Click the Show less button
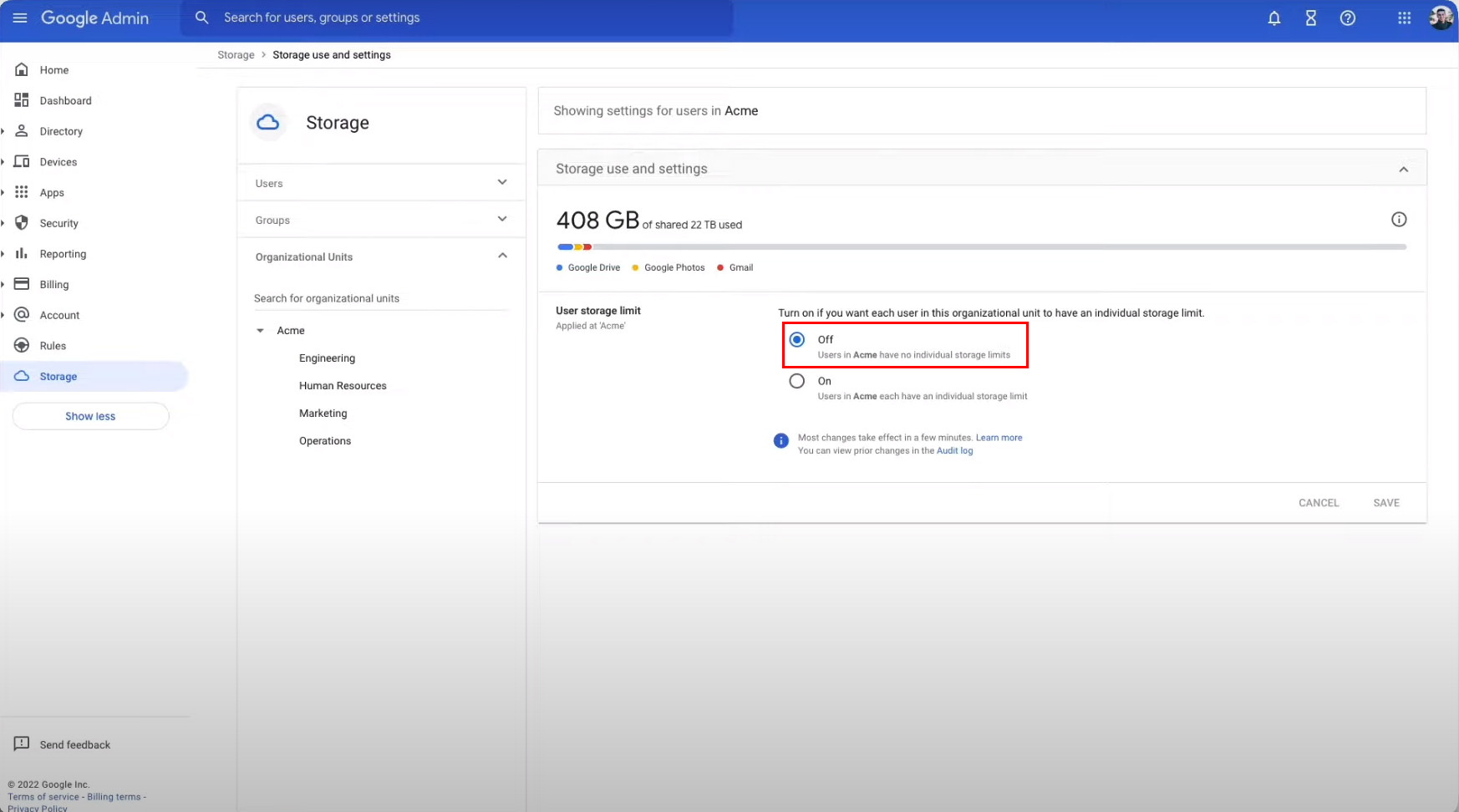Image resolution: width=1459 pixels, height=812 pixels. click(x=90, y=416)
